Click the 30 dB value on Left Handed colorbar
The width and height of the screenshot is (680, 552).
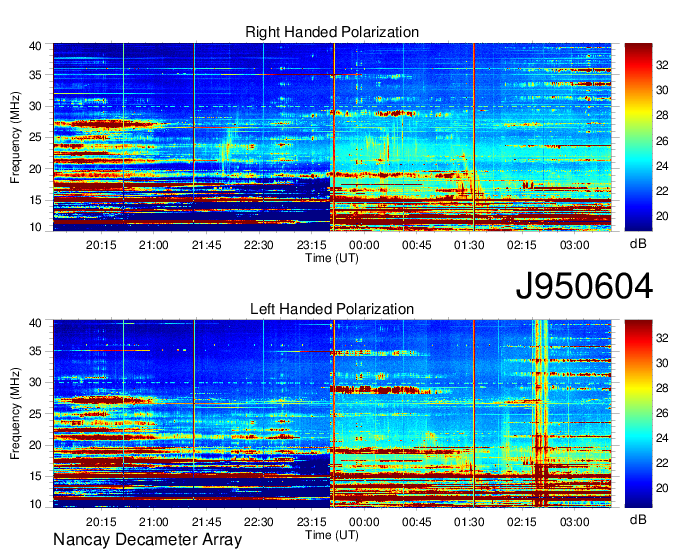pos(662,363)
